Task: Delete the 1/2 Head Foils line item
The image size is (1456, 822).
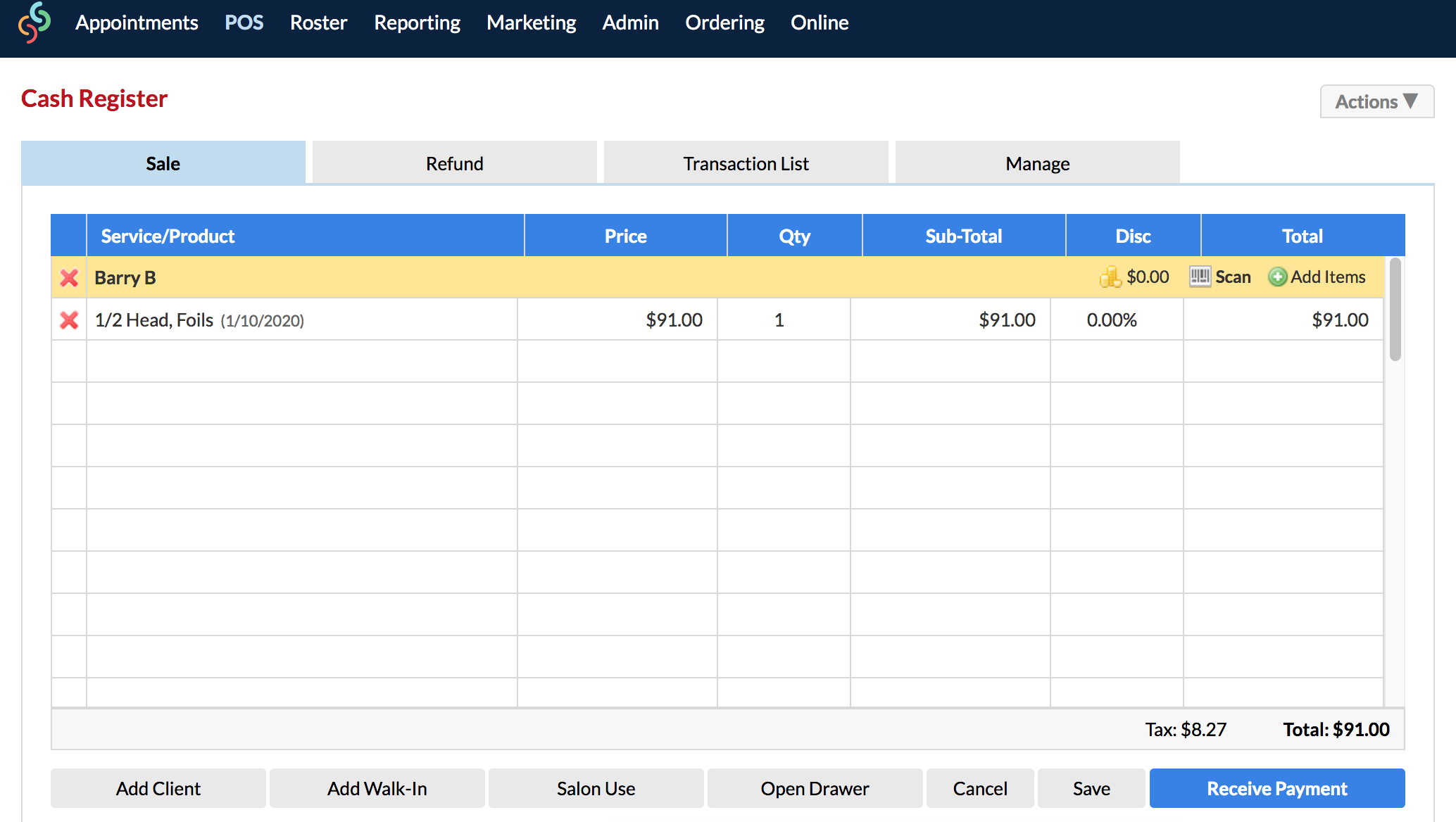Action: [69, 320]
